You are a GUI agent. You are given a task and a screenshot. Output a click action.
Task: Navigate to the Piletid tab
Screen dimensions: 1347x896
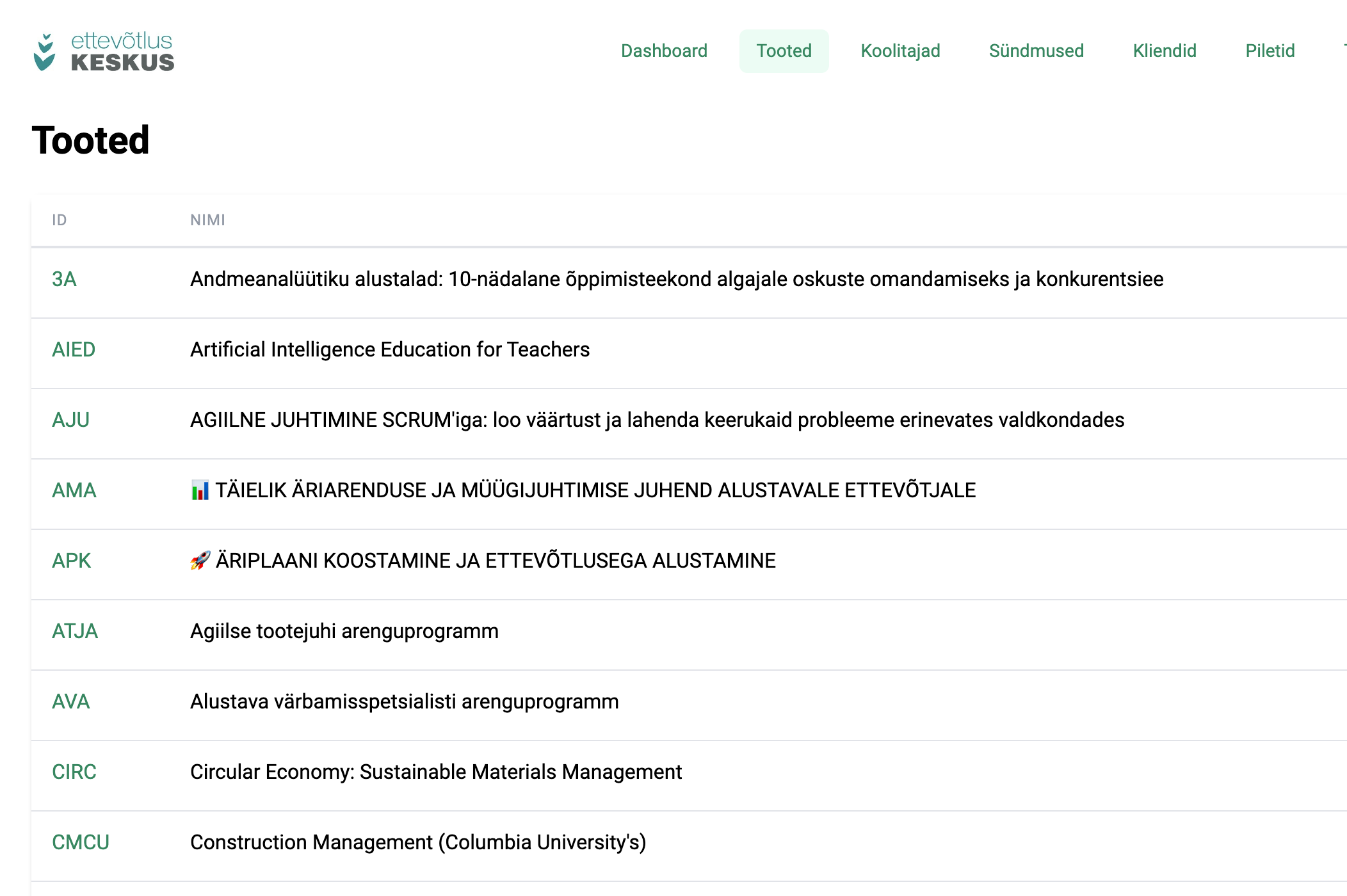coord(1270,51)
